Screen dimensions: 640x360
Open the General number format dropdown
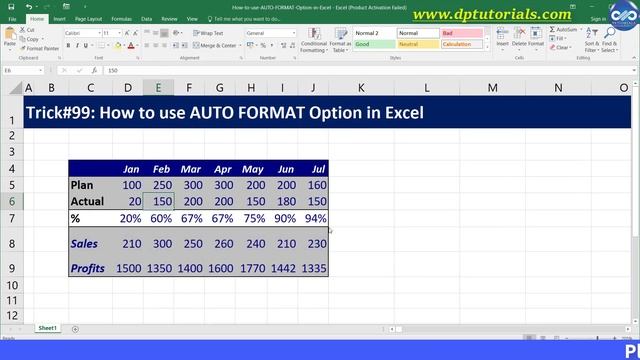293,33
